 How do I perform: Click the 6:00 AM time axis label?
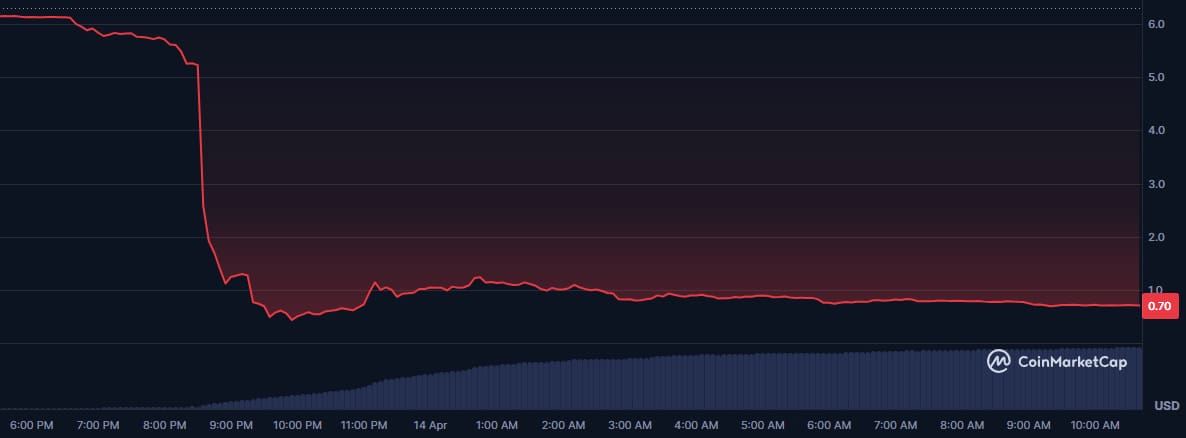[829, 425]
